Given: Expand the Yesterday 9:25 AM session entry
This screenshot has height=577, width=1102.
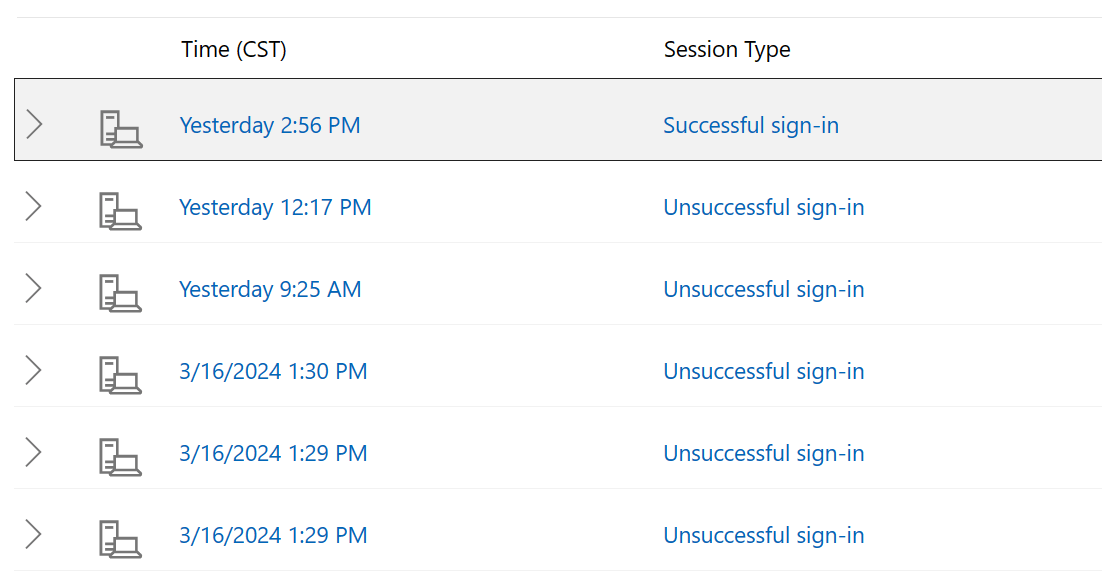Looking at the screenshot, I should [34, 289].
